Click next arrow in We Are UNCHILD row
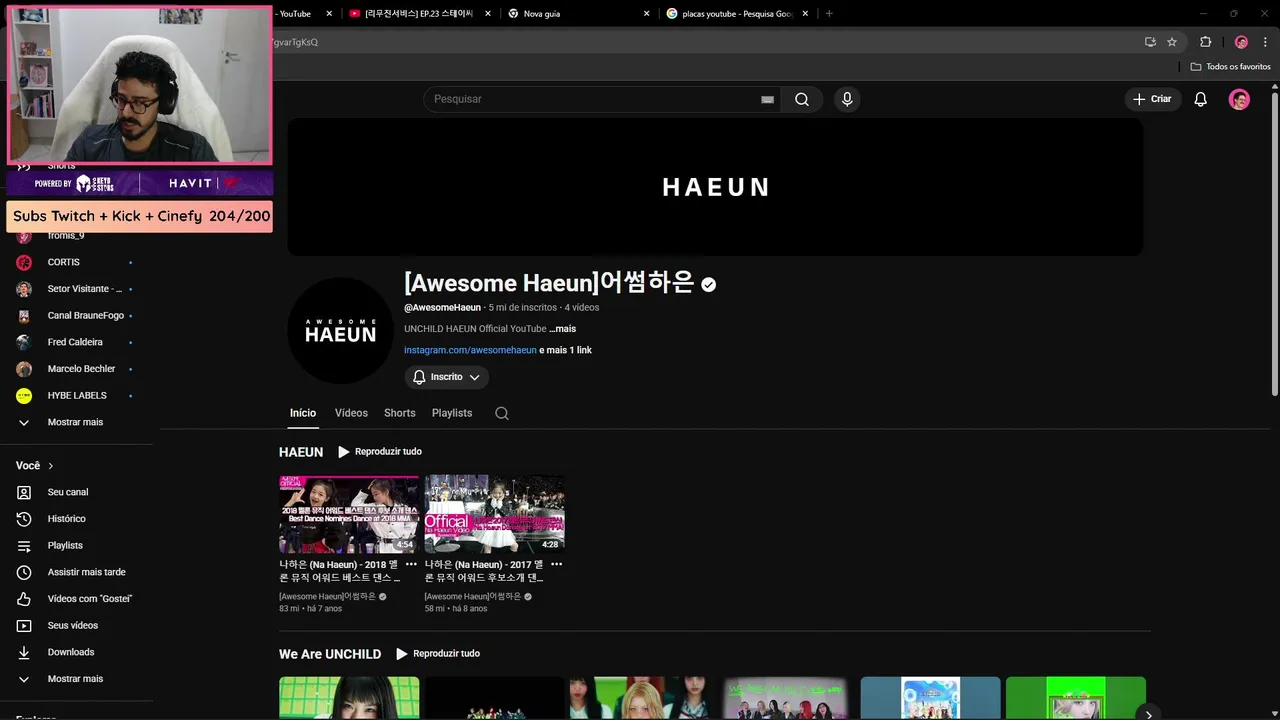The height and width of the screenshot is (720, 1280). pos(1149,714)
